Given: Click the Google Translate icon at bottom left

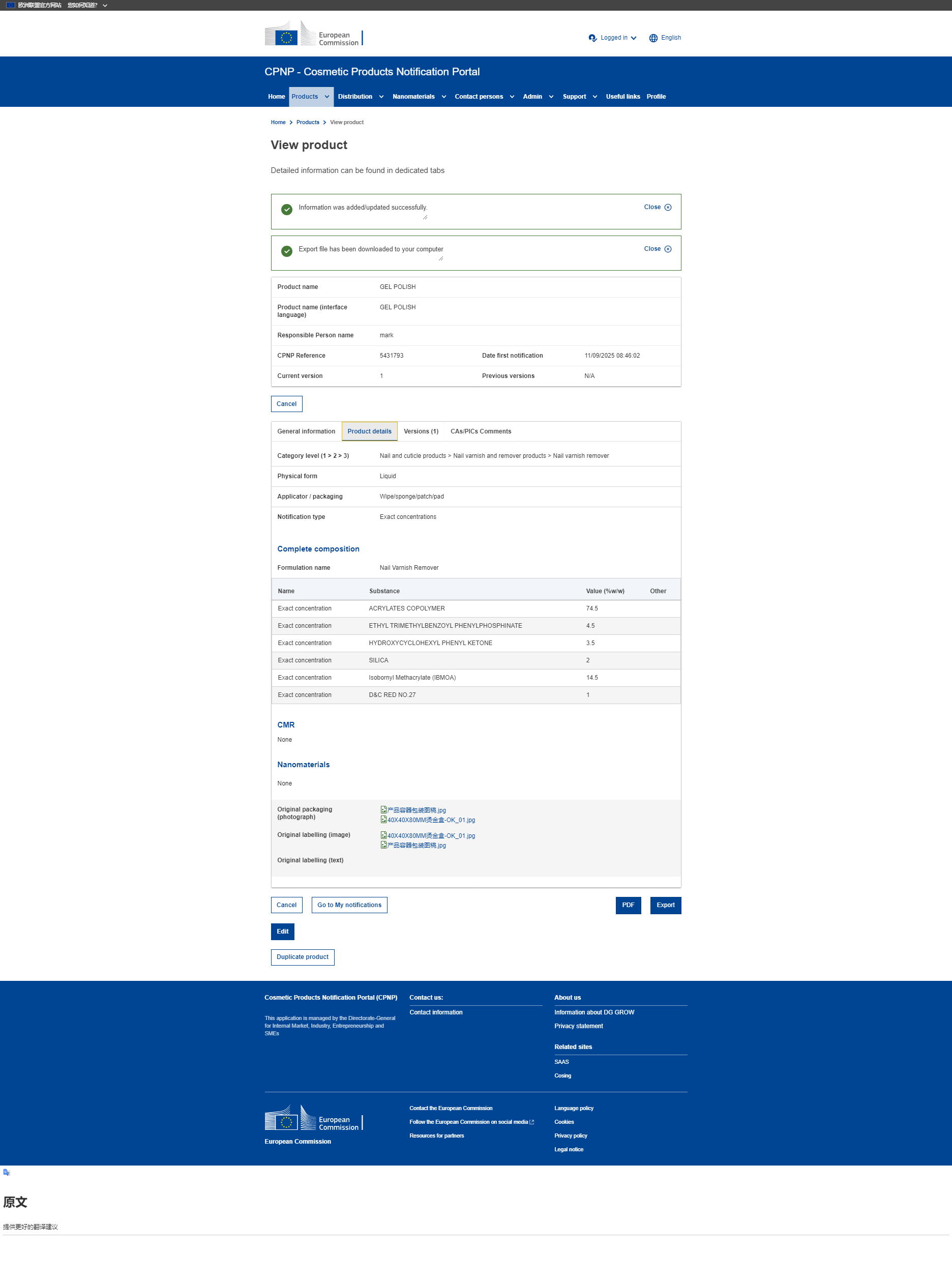Looking at the screenshot, I should point(6,1172).
